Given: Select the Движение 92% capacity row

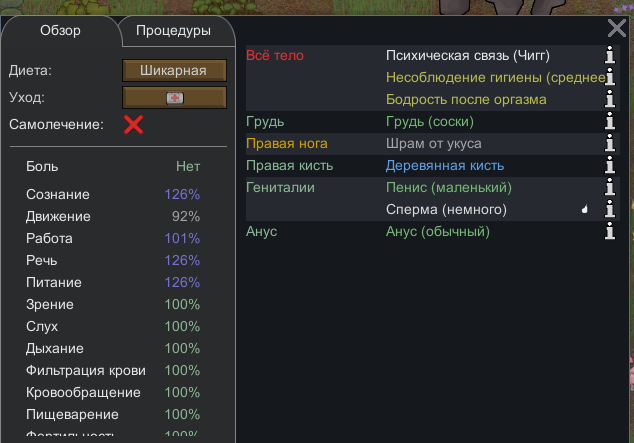Looking at the screenshot, I should point(113,216).
